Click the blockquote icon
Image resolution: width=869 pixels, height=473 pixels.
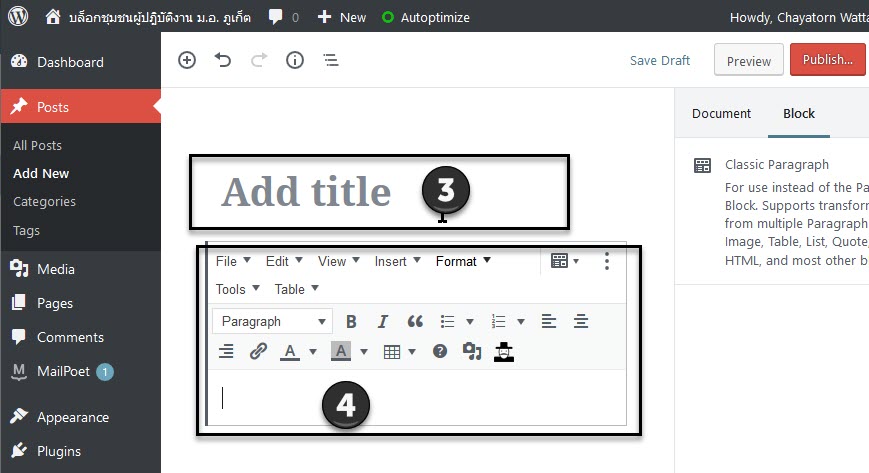click(415, 322)
